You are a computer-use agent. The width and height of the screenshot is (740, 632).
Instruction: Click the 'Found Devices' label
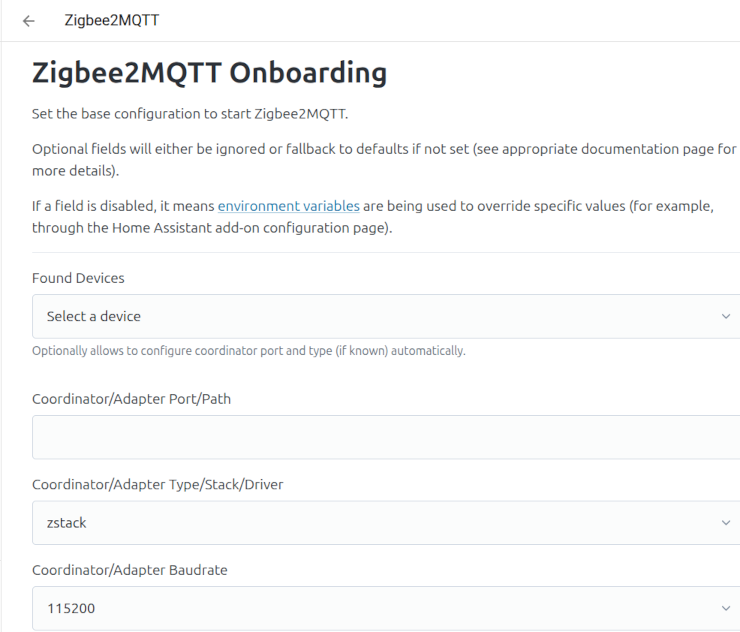click(x=78, y=277)
